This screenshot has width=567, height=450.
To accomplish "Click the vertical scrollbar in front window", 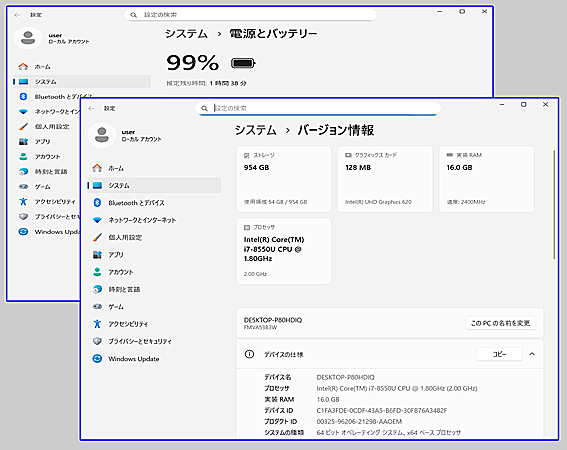I will pyautogui.click(x=554, y=205).
